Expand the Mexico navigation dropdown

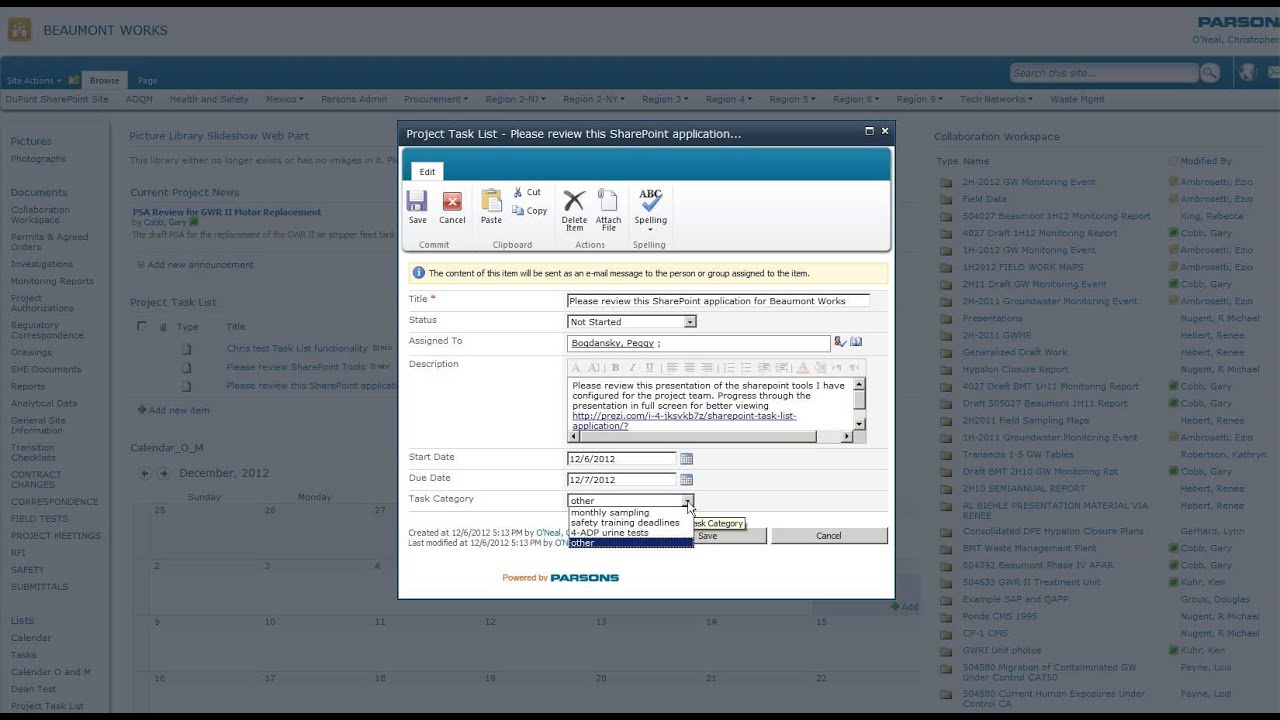[x=284, y=99]
